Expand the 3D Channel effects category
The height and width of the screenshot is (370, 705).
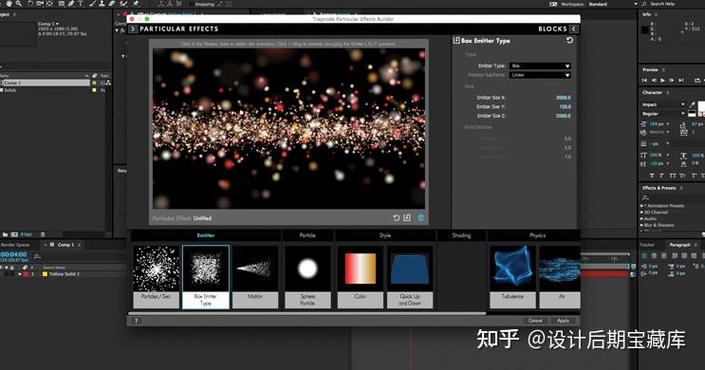pos(642,212)
